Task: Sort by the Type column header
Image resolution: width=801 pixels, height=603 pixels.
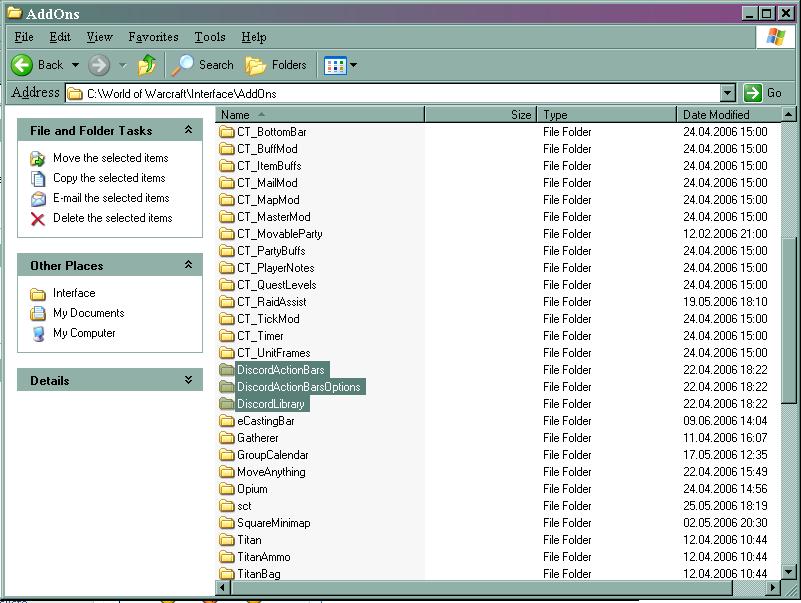Action: point(607,114)
